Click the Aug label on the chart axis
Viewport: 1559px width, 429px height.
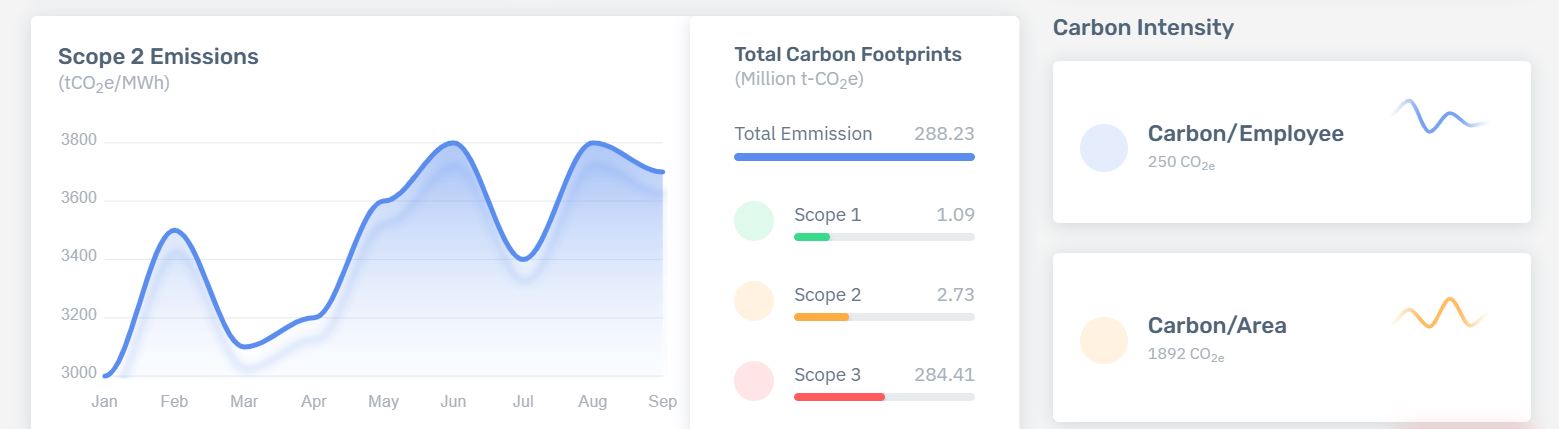coord(592,402)
